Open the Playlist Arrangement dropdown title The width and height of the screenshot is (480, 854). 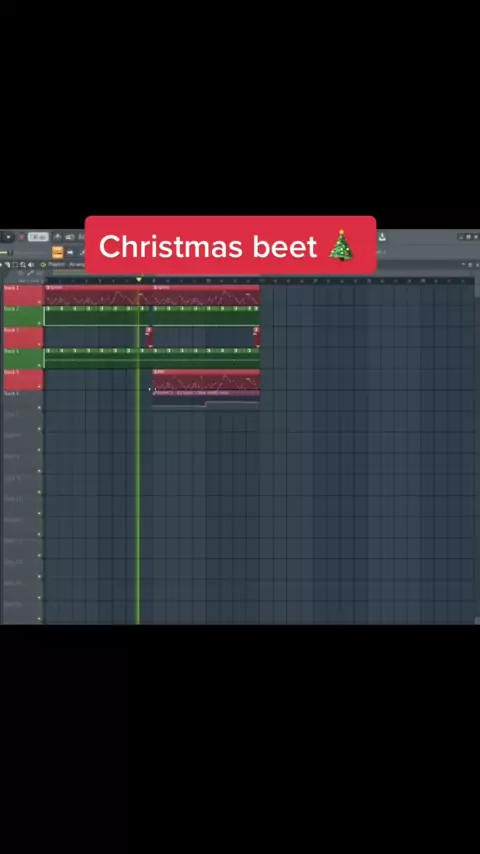click(x=66, y=265)
